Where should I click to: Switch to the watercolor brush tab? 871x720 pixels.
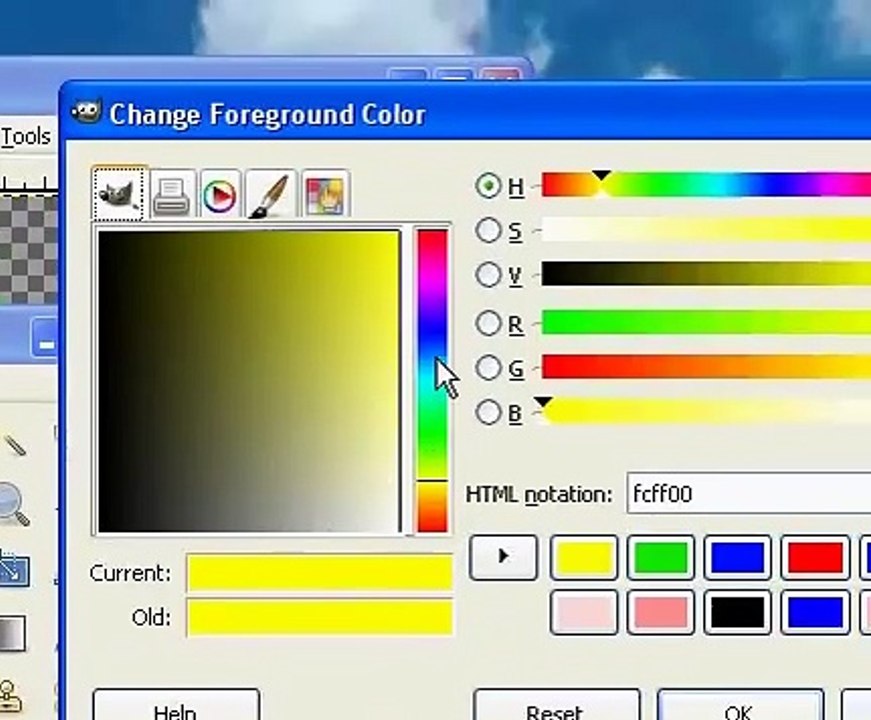coord(271,196)
